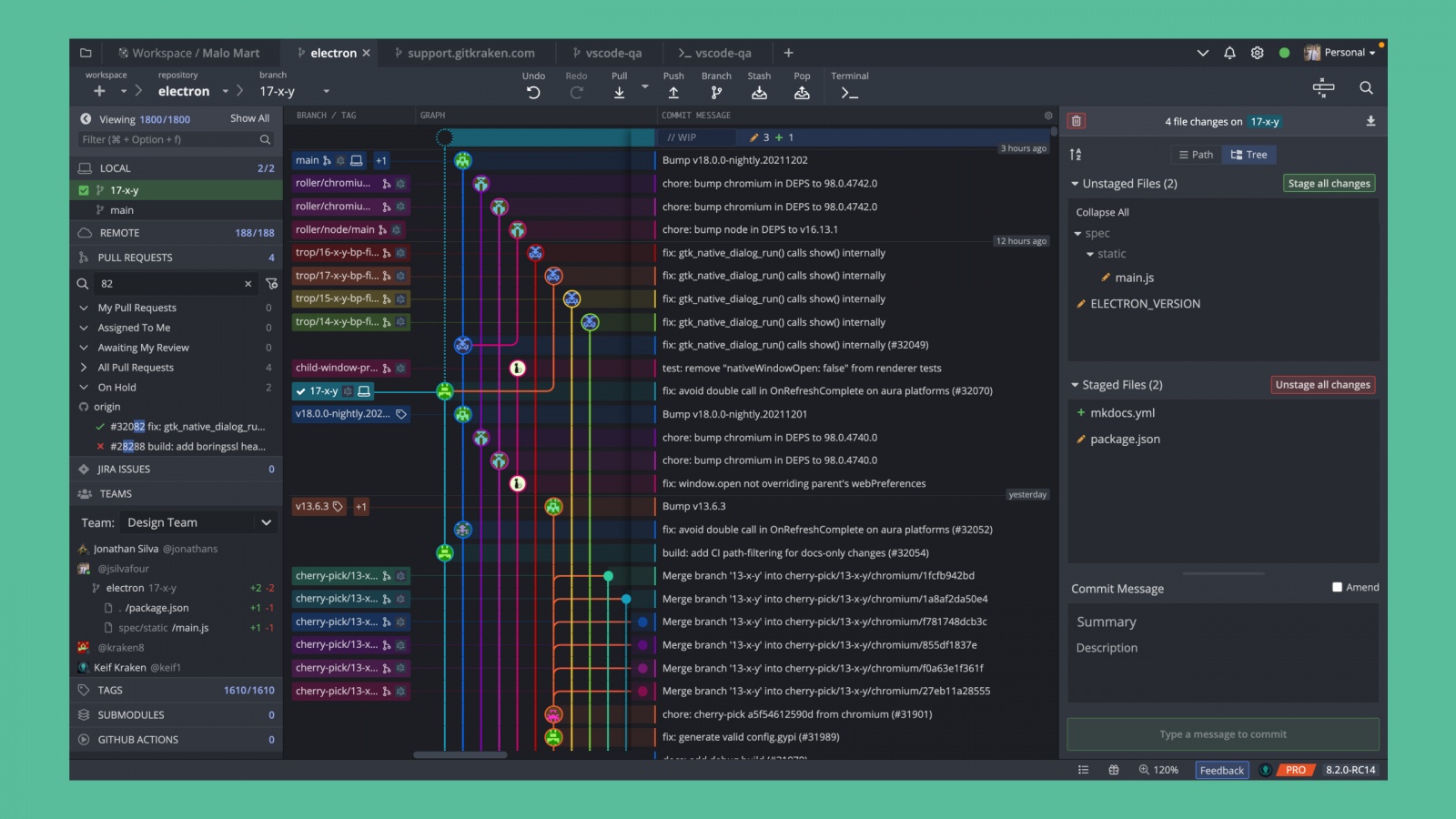The width and height of the screenshot is (1456, 819).
Task: Open the Terminal from the top toolbar
Action: coord(849,91)
